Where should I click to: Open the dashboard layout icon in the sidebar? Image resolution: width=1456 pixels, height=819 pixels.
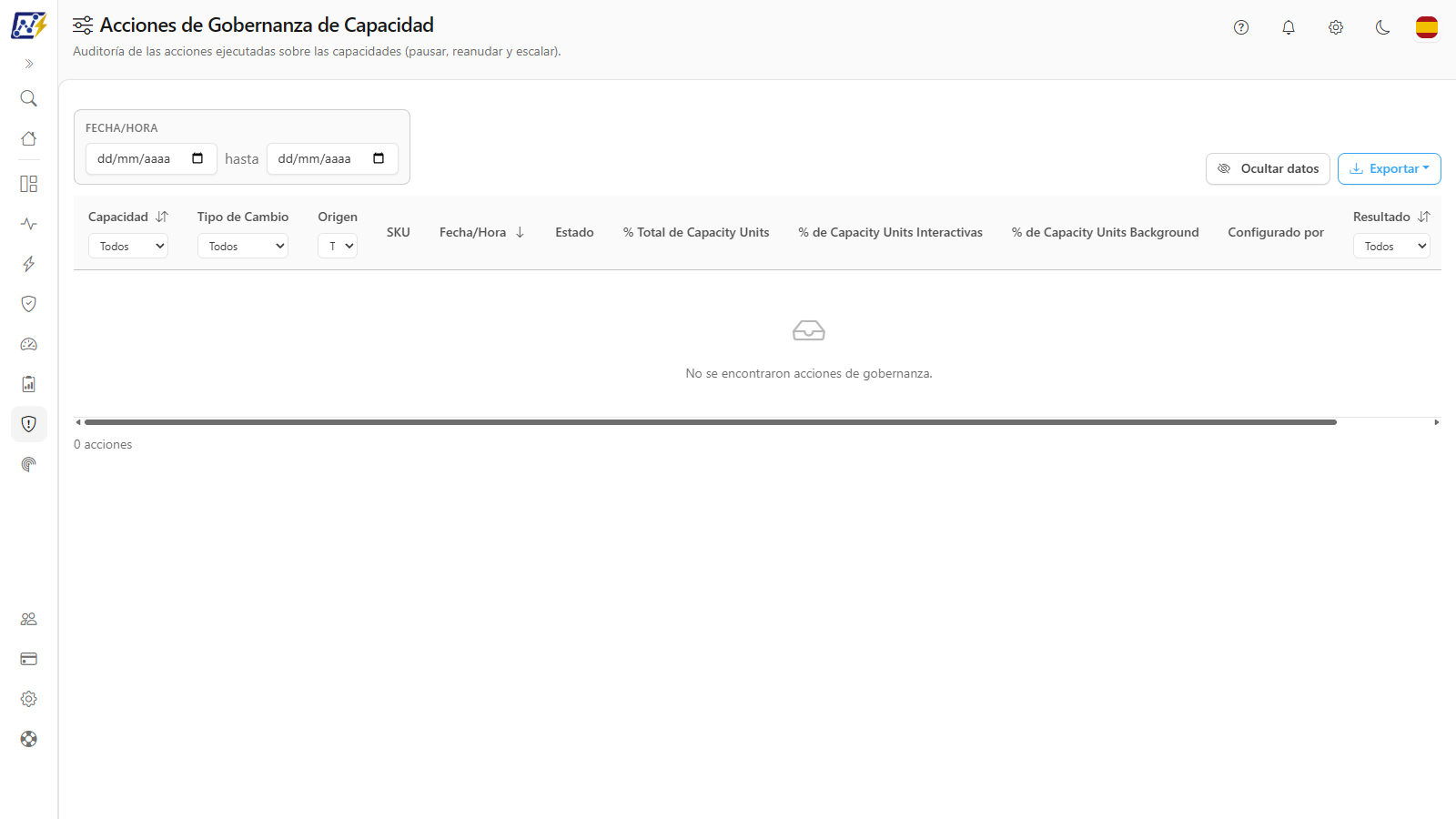tap(29, 184)
